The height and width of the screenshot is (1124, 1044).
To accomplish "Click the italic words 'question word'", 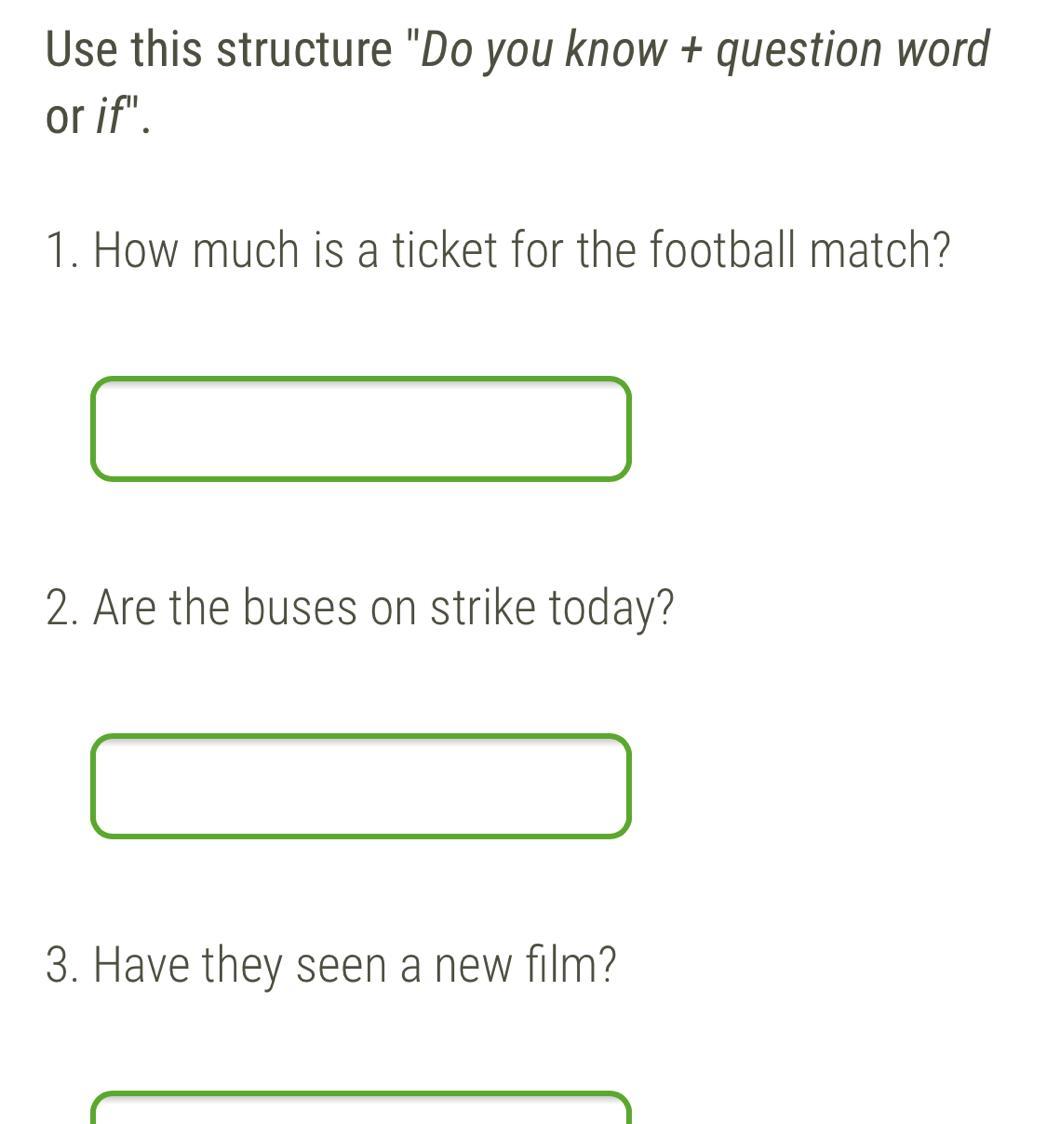I will click(853, 52).
